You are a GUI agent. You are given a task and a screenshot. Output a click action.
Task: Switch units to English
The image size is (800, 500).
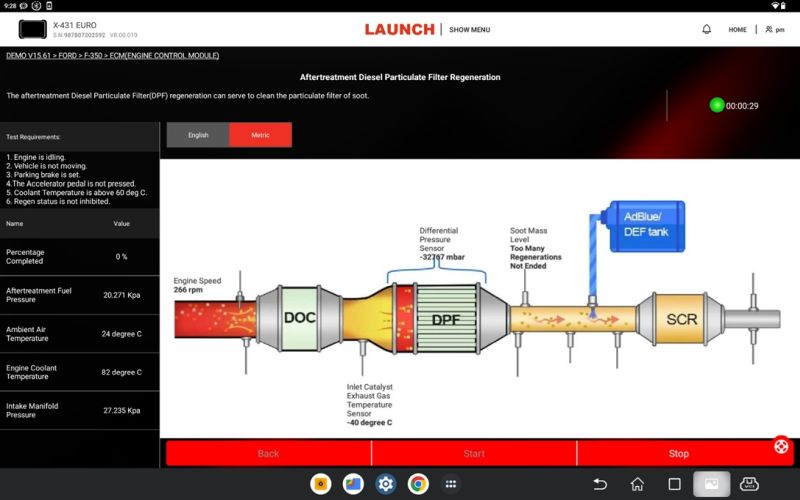(198, 135)
